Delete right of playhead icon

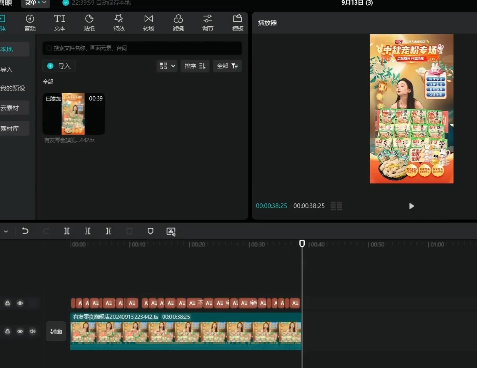coord(108,231)
